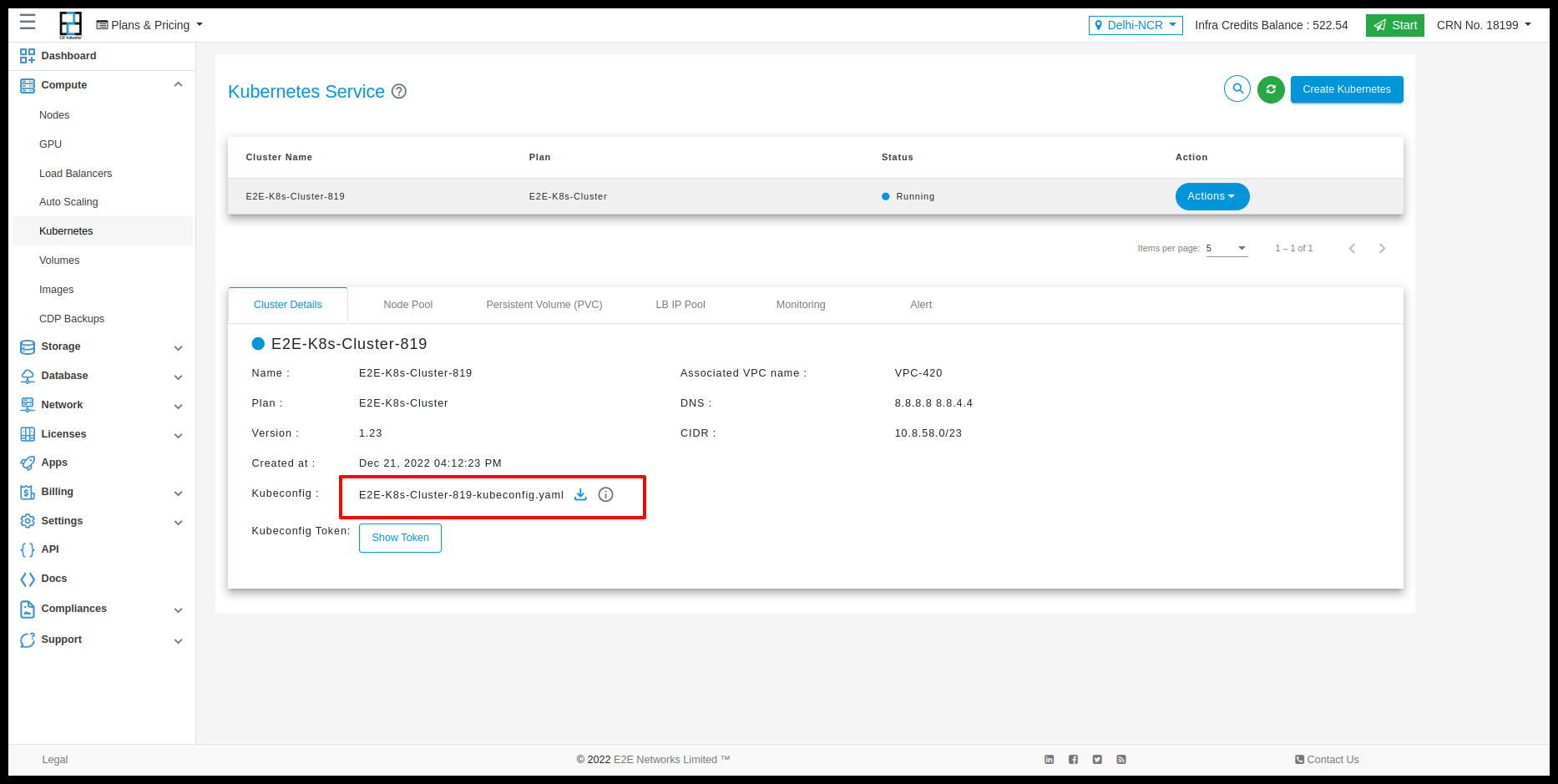
Task: Switch to the Alert tab
Action: click(x=921, y=305)
